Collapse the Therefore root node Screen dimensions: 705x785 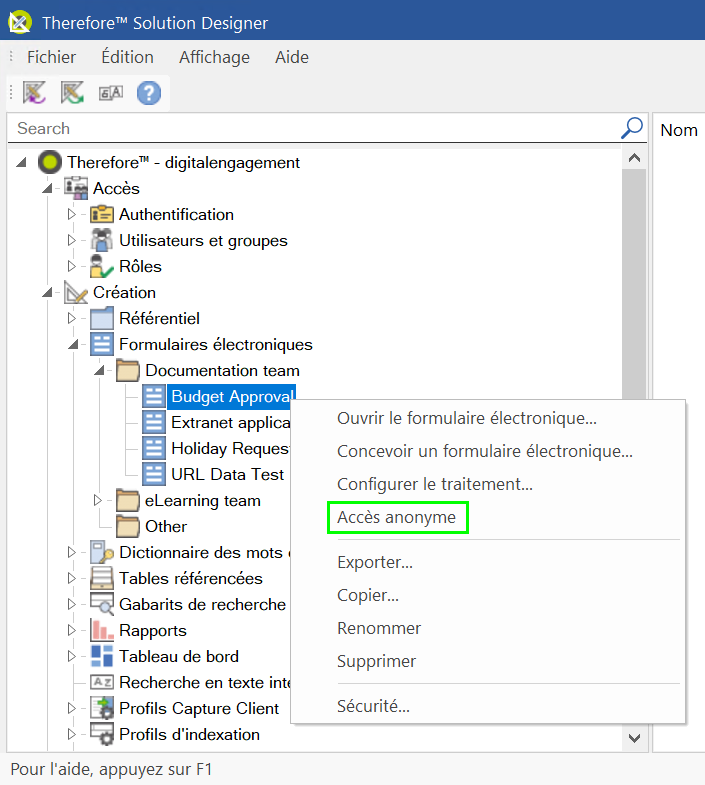coord(21,162)
